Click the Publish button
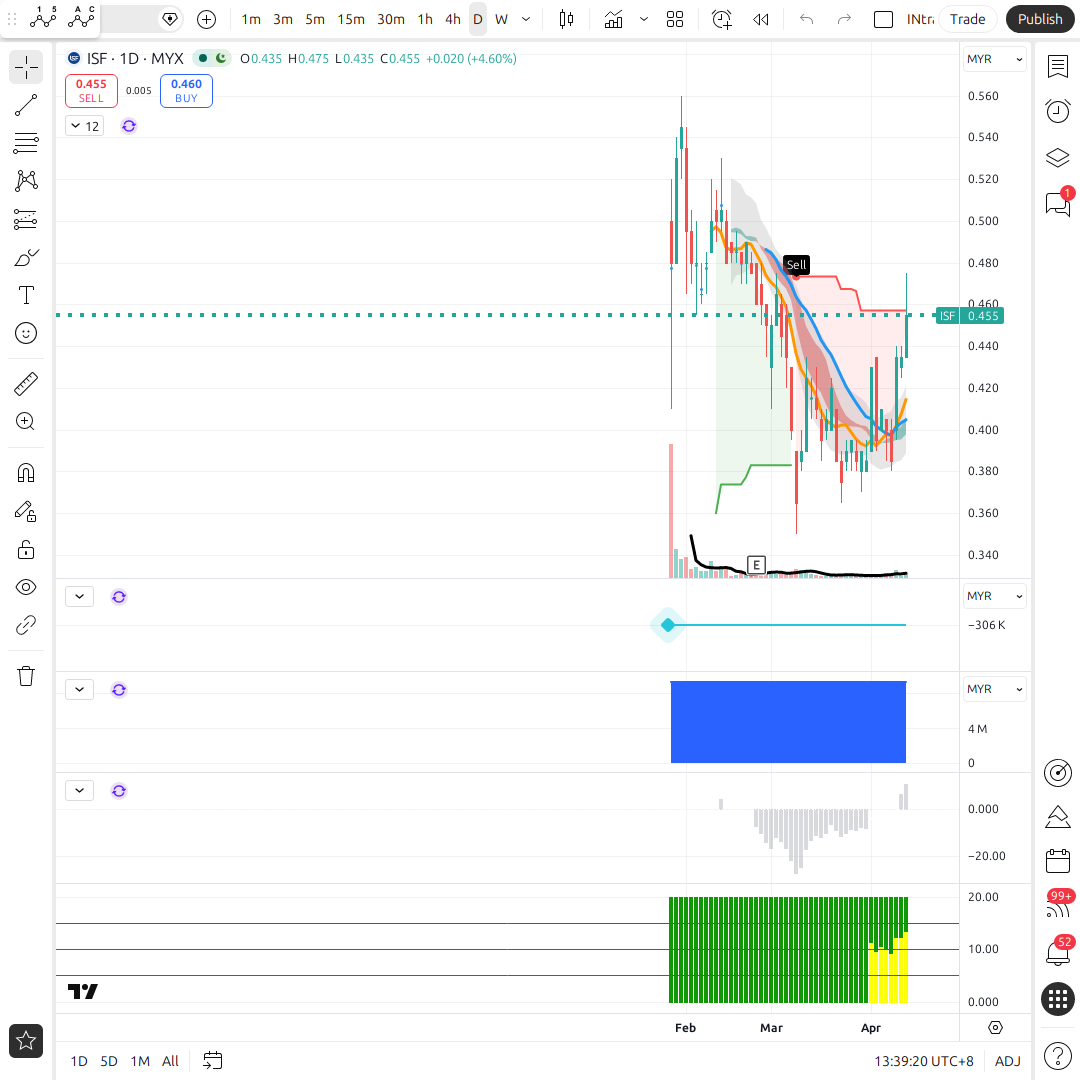Screen dimensions: 1080x1080 1040,19
